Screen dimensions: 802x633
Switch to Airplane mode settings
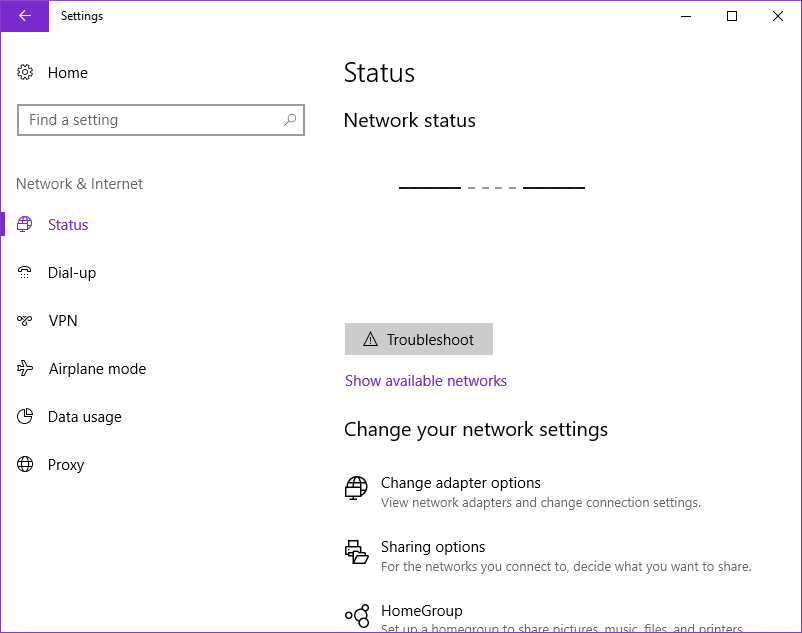pos(95,368)
